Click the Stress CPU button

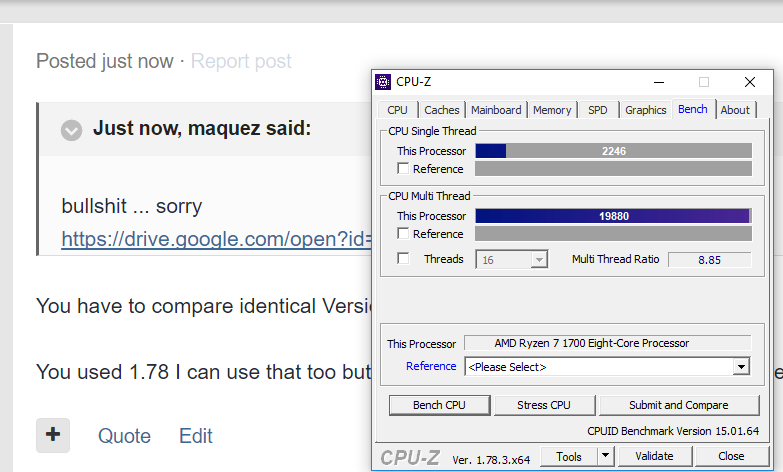click(x=544, y=405)
